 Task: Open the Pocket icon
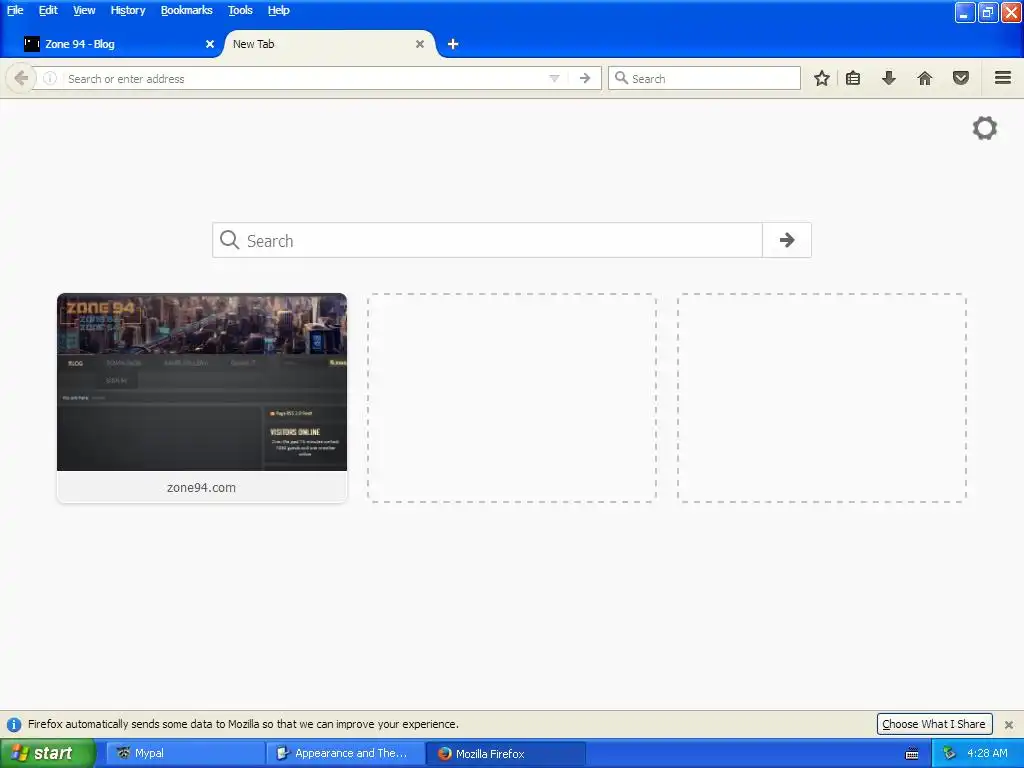click(960, 78)
